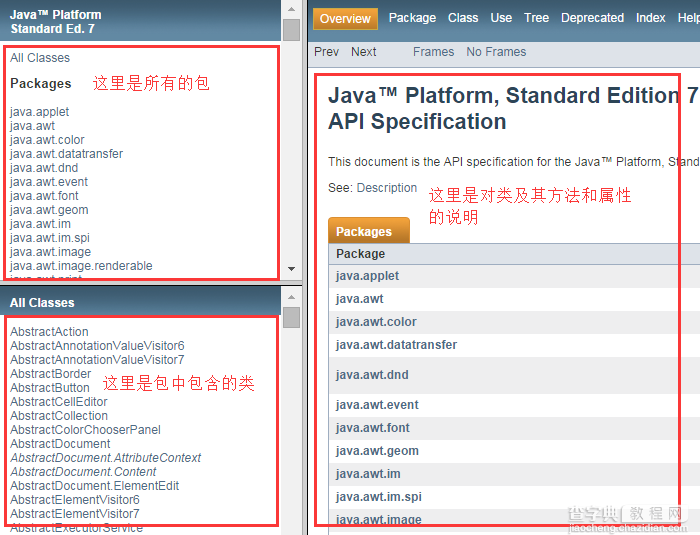The height and width of the screenshot is (535, 700).
Task: Open the AbstractDocument class
Action: point(60,443)
